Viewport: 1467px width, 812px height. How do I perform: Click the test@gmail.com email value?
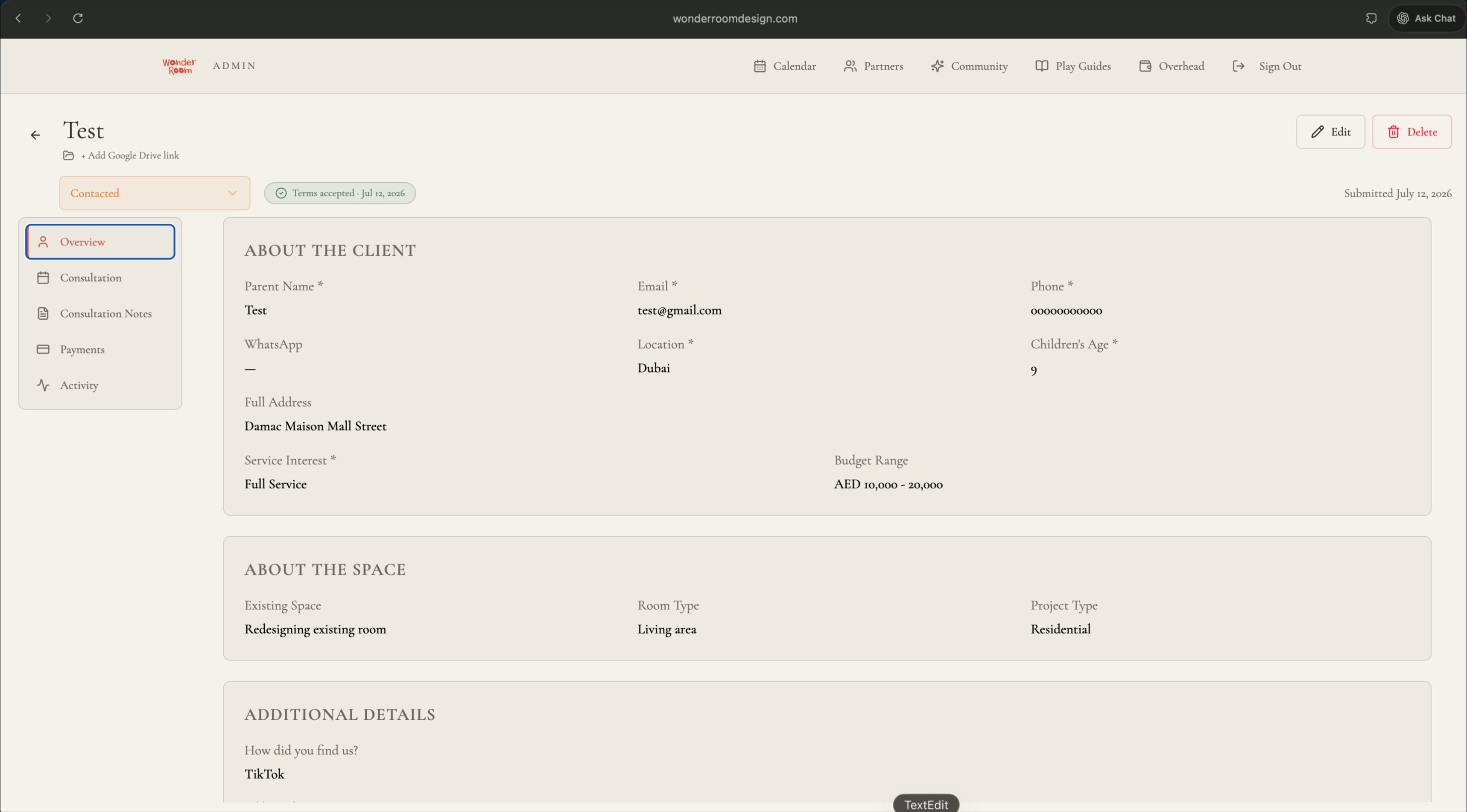[x=679, y=310]
